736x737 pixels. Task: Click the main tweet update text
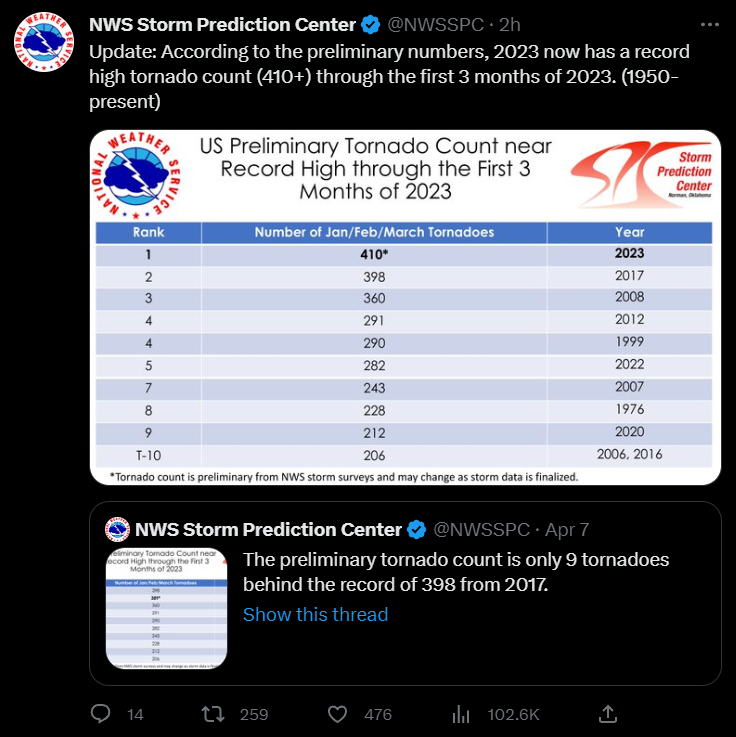tap(390, 62)
